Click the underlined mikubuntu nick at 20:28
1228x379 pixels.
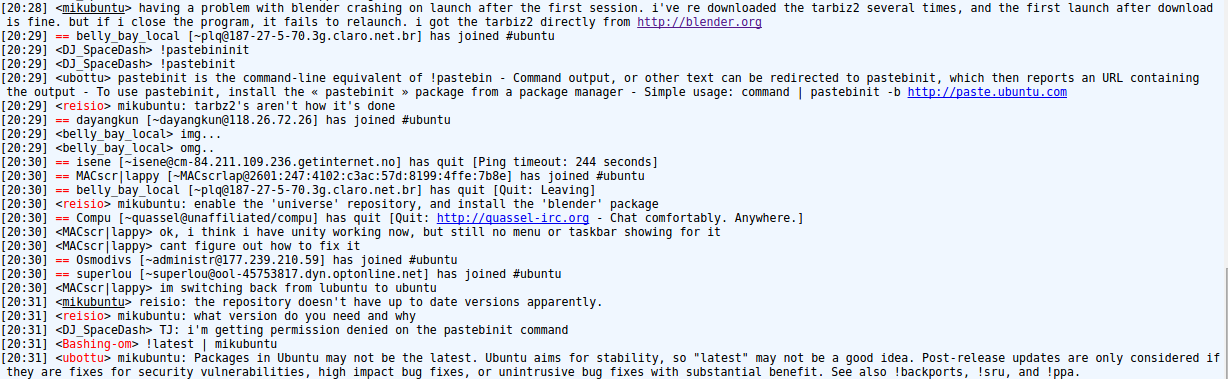(92, 7)
